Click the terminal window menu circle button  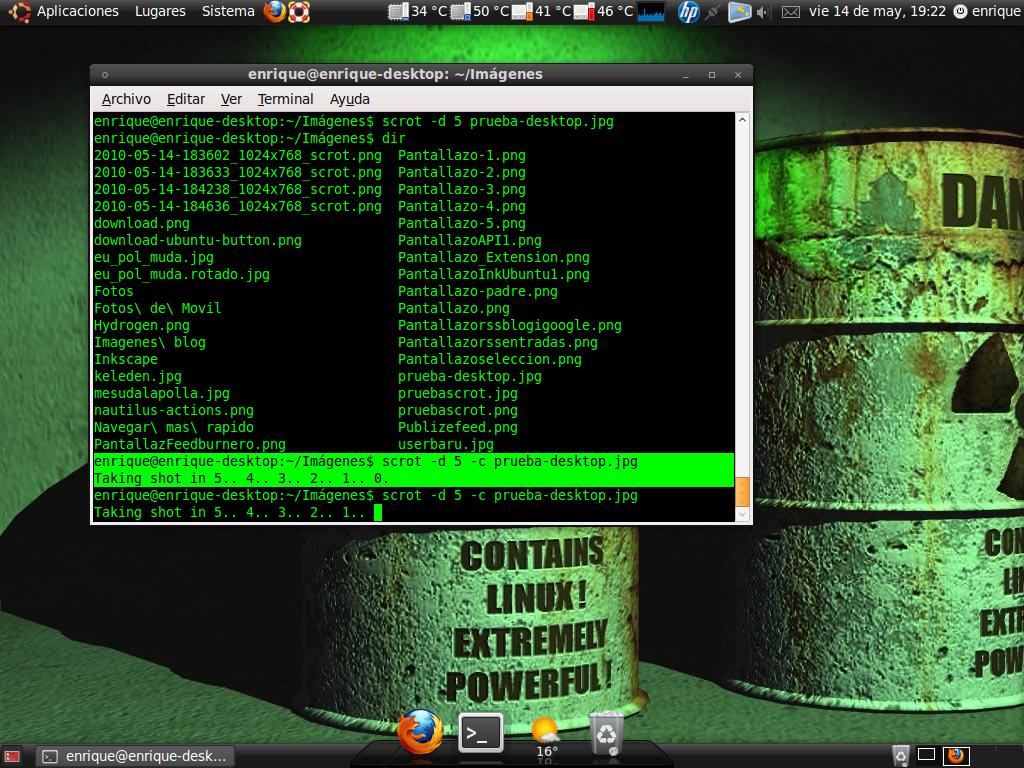104,75
